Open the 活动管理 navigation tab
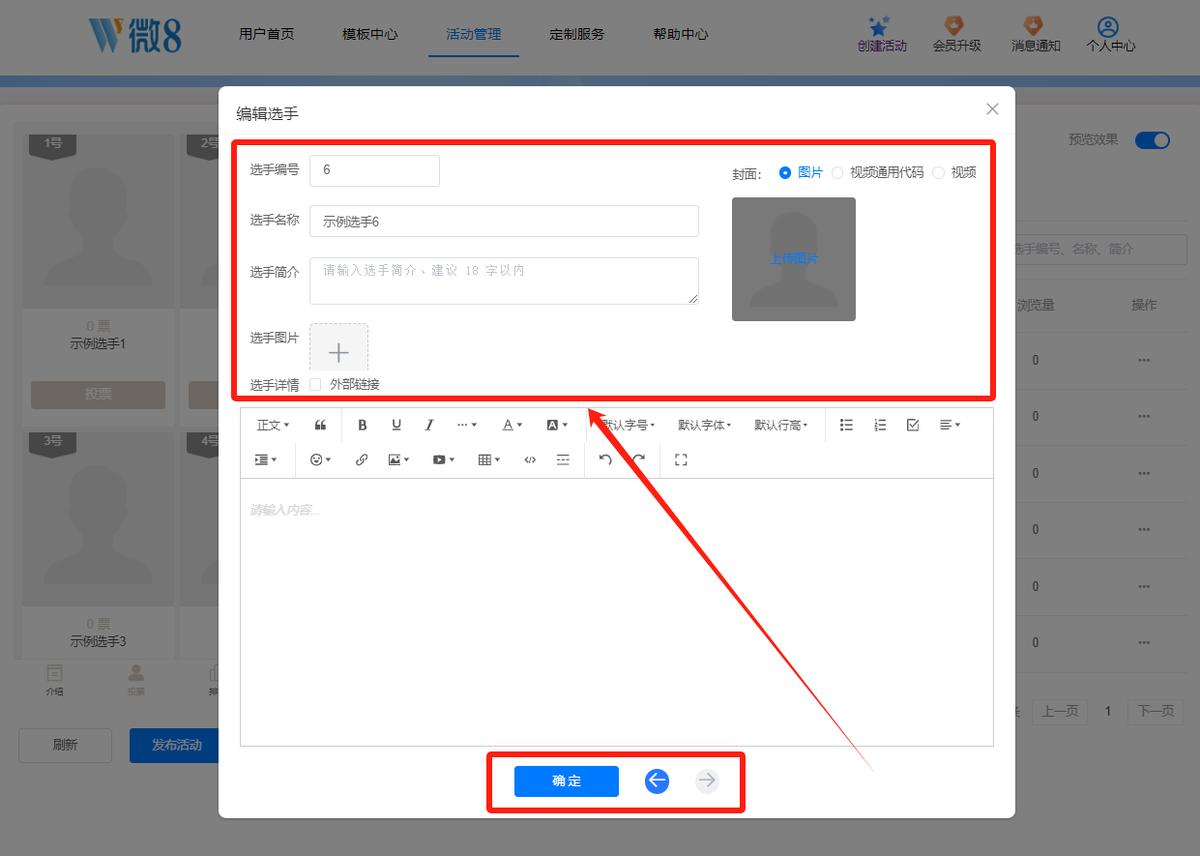The image size is (1200, 856). [x=474, y=34]
